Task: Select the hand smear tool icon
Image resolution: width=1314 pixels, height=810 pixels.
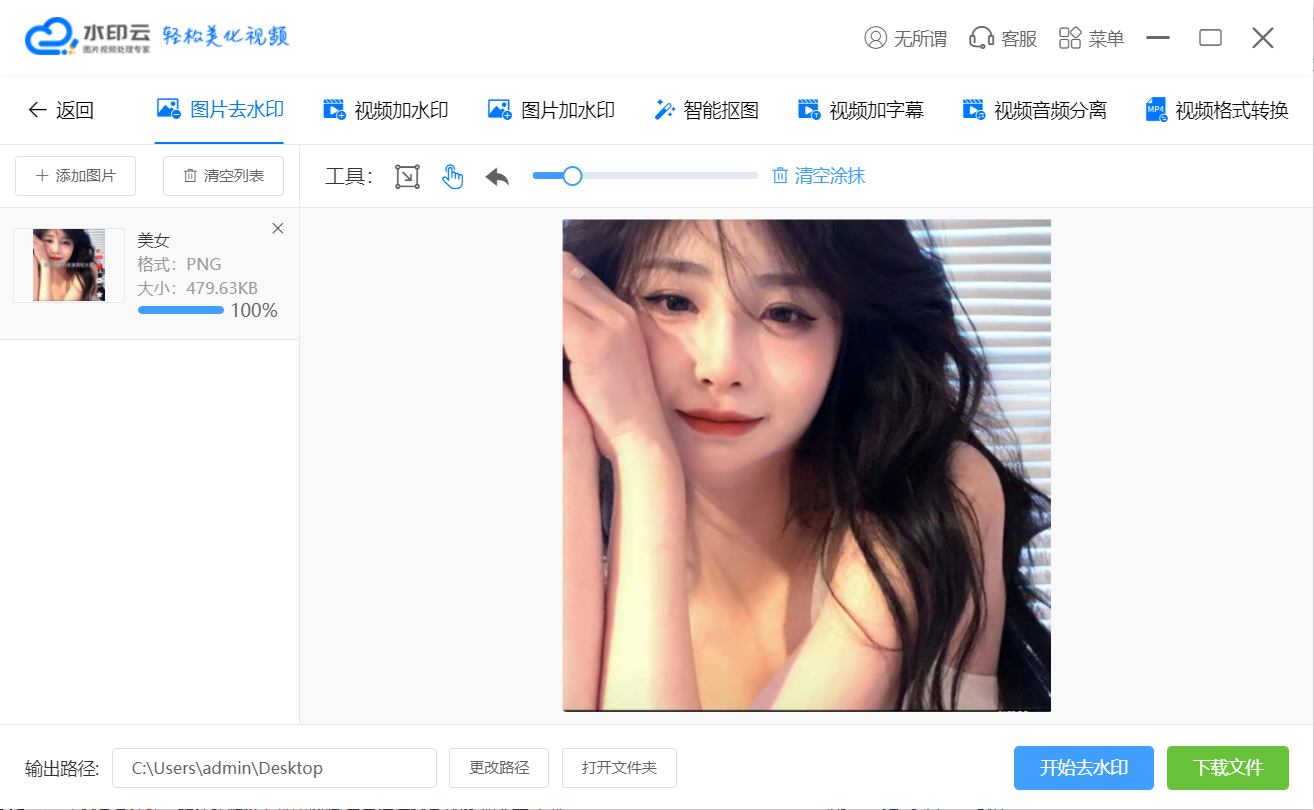Action: [x=453, y=177]
